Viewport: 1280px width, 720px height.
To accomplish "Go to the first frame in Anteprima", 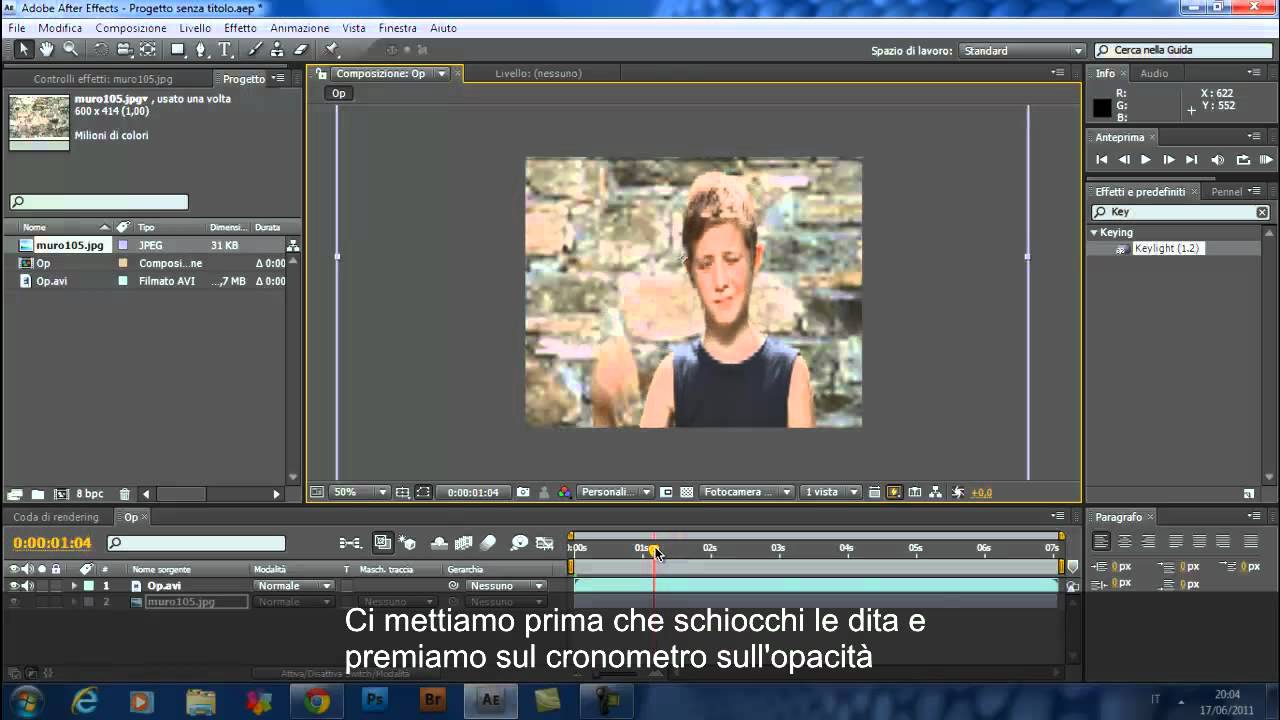I will coord(1102,160).
